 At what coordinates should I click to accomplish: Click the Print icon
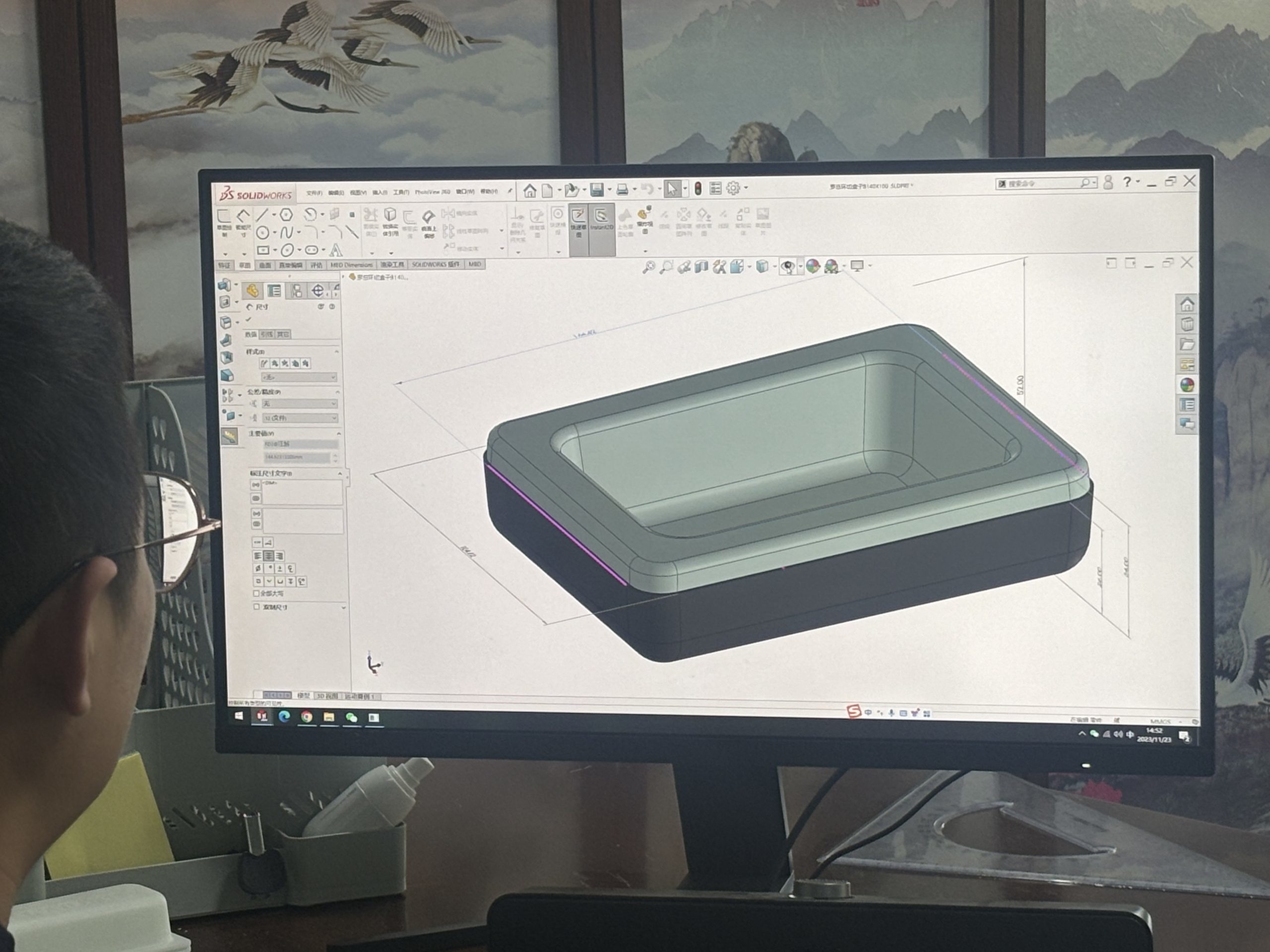623,189
